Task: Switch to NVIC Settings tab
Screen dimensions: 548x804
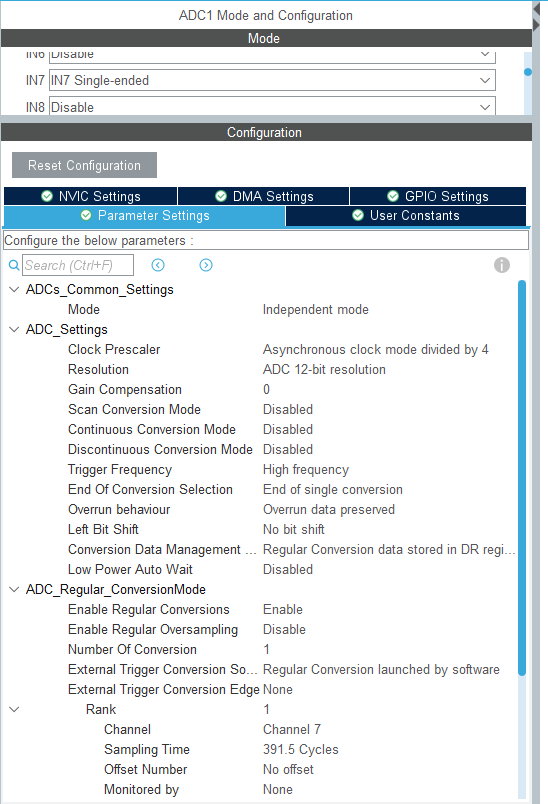Action: point(91,196)
